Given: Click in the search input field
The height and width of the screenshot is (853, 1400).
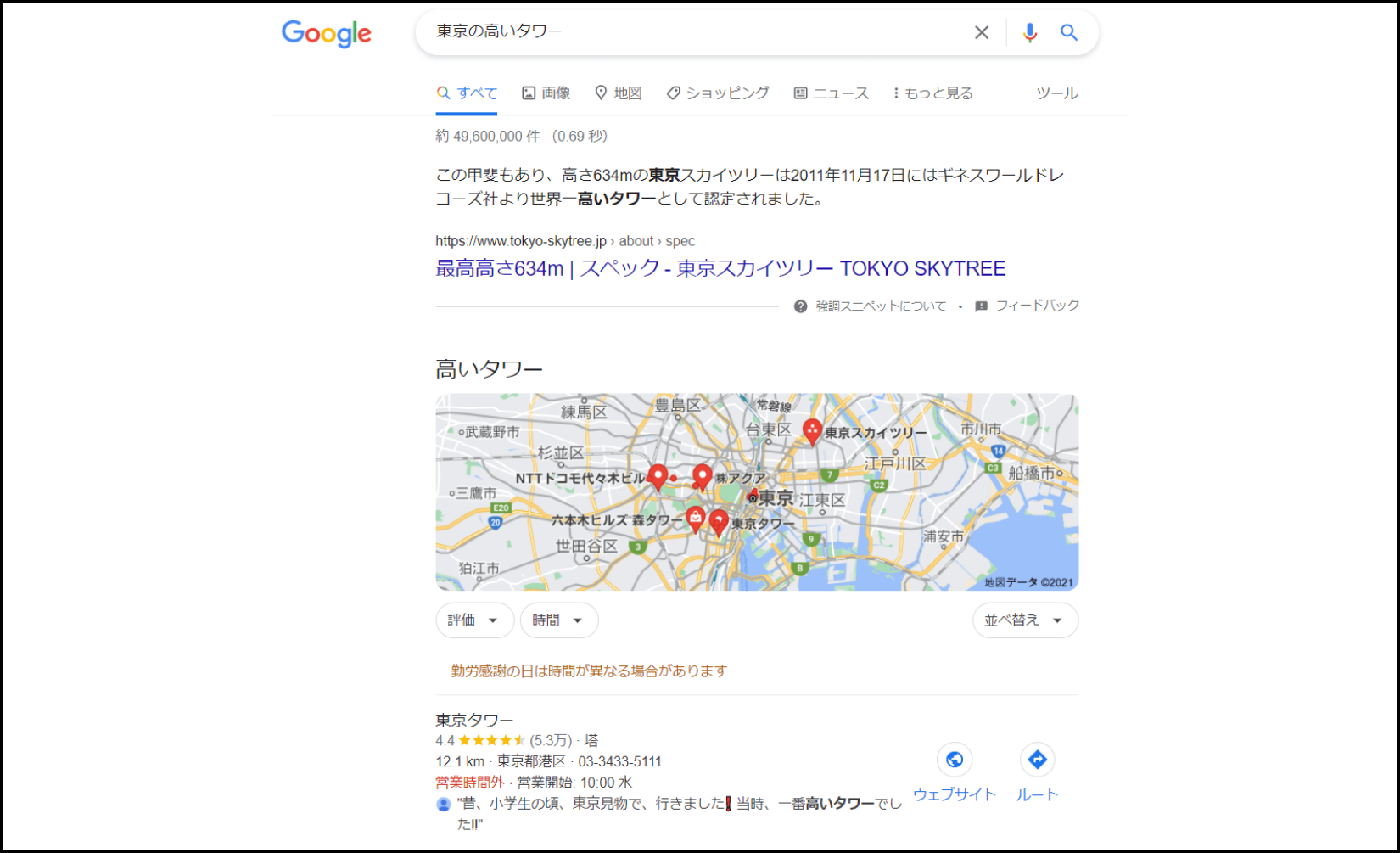Looking at the screenshot, I should (x=696, y=32).
